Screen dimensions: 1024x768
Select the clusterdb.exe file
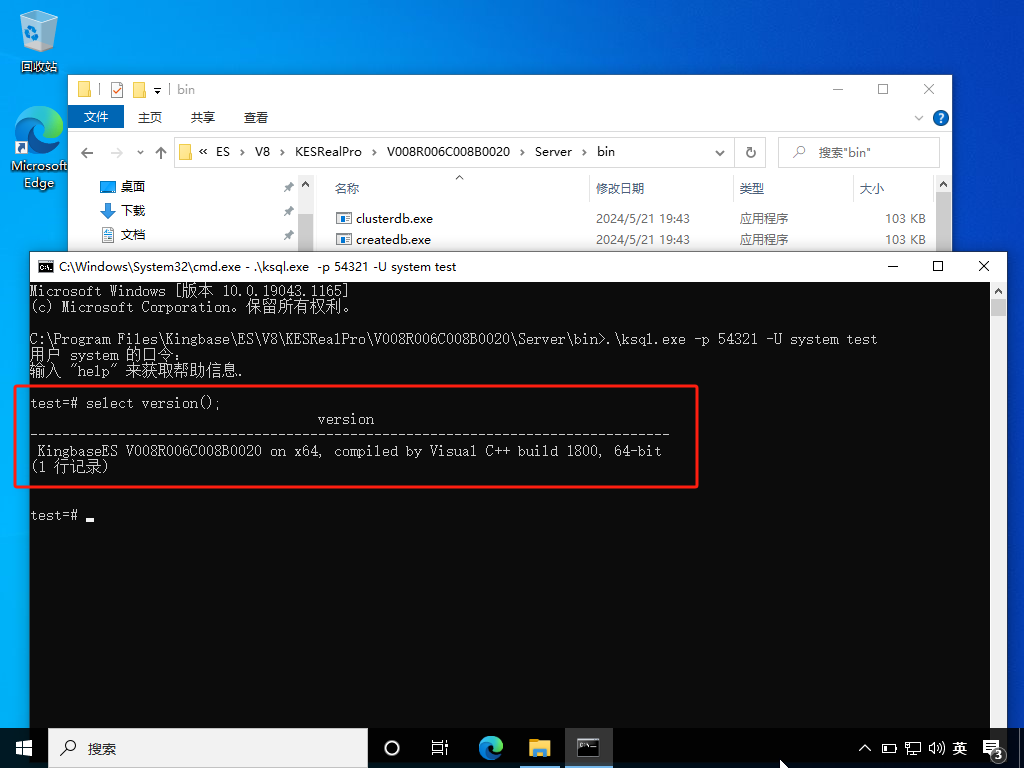point(394,218)
